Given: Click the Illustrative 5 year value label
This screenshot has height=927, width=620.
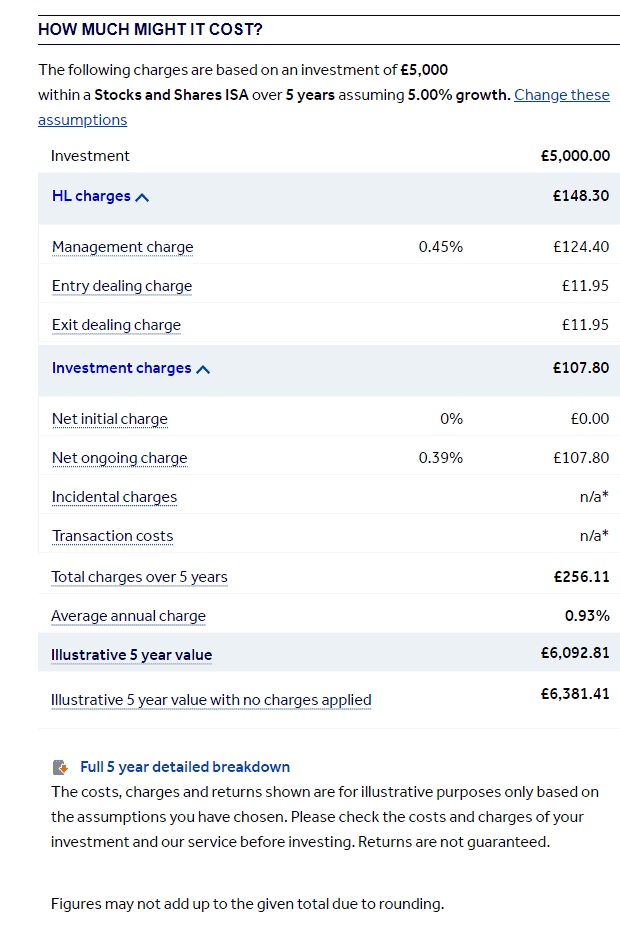Looking at the screenshot, I should click(131, 655).
